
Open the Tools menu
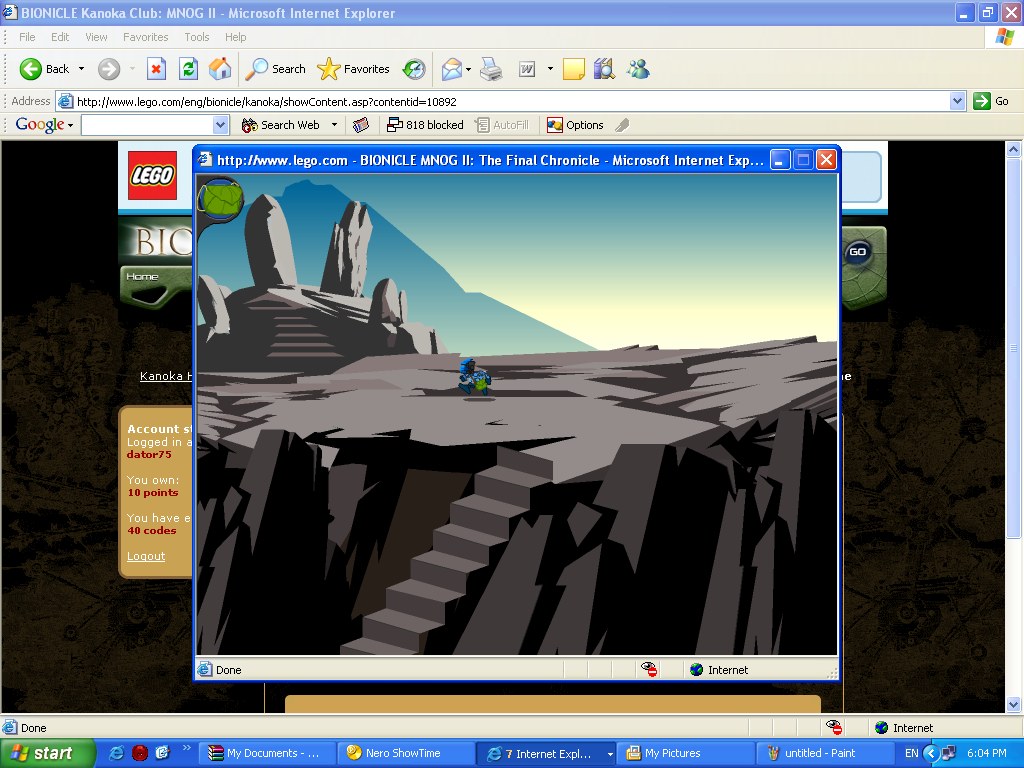[197, 37]
